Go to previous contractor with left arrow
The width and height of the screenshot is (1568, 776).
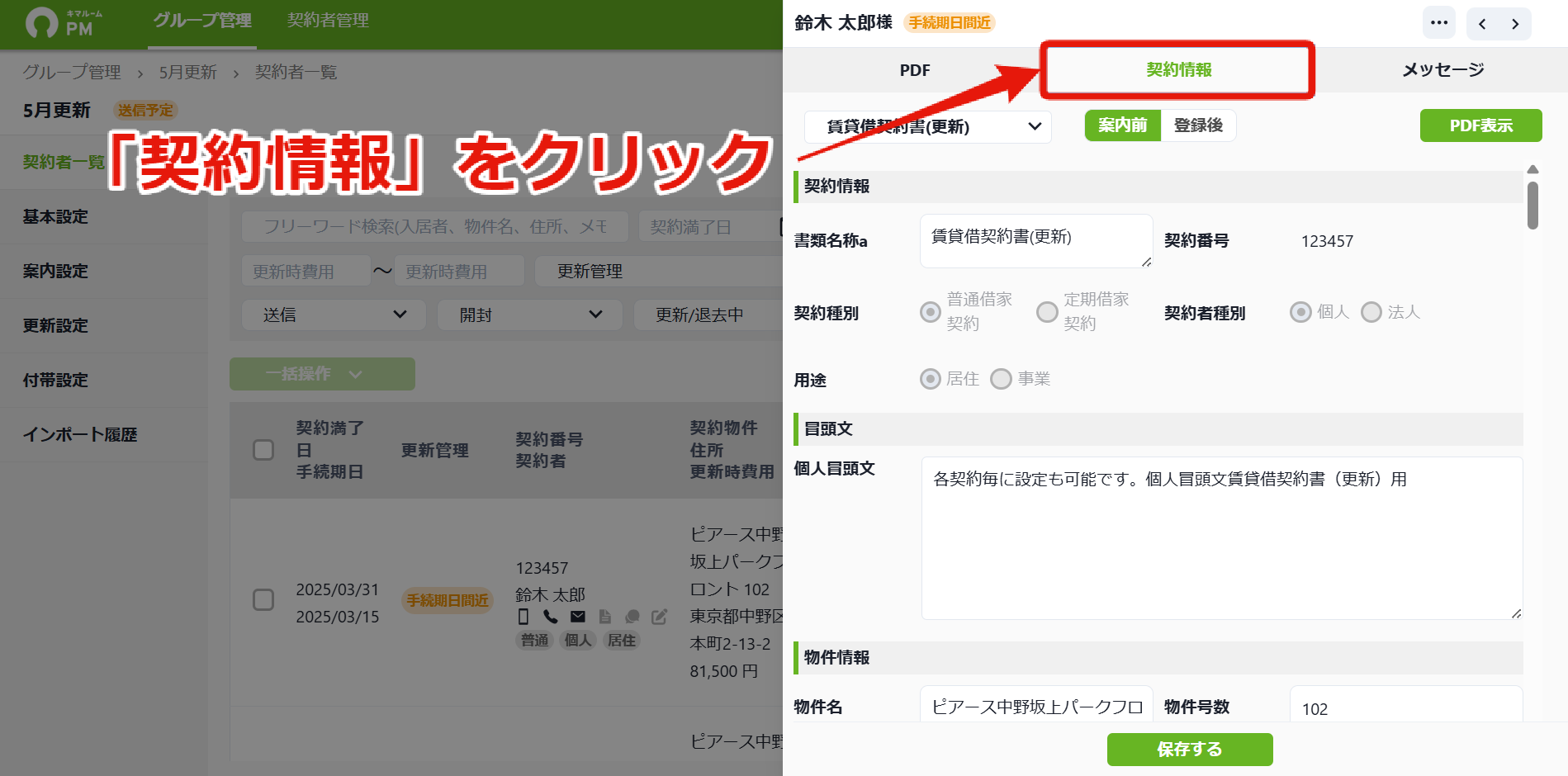[1482, 24]
